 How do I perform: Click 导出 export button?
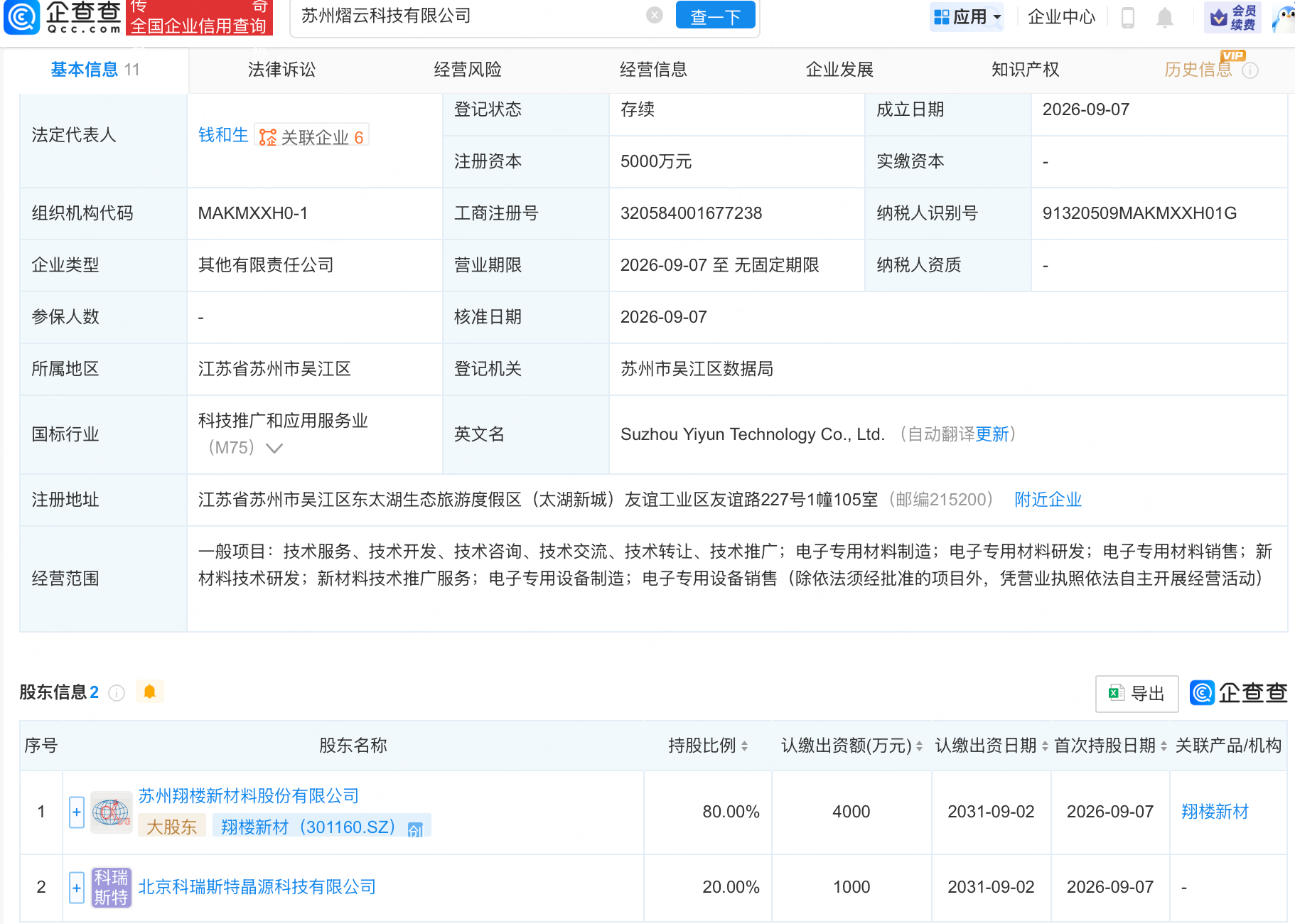pos(1137,693)
